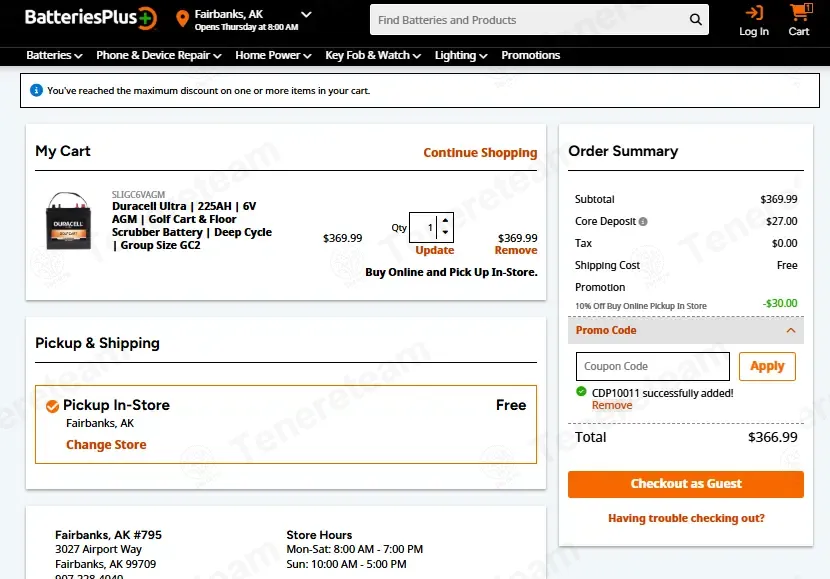Open the Batteries menu
The width and height of the screenshot is (830, 579).
pyautogui.click(x=54, y=56)
